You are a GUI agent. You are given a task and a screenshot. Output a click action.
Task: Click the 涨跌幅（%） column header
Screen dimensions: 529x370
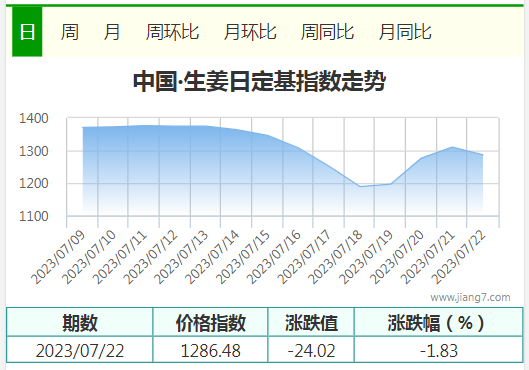(439, 322)
